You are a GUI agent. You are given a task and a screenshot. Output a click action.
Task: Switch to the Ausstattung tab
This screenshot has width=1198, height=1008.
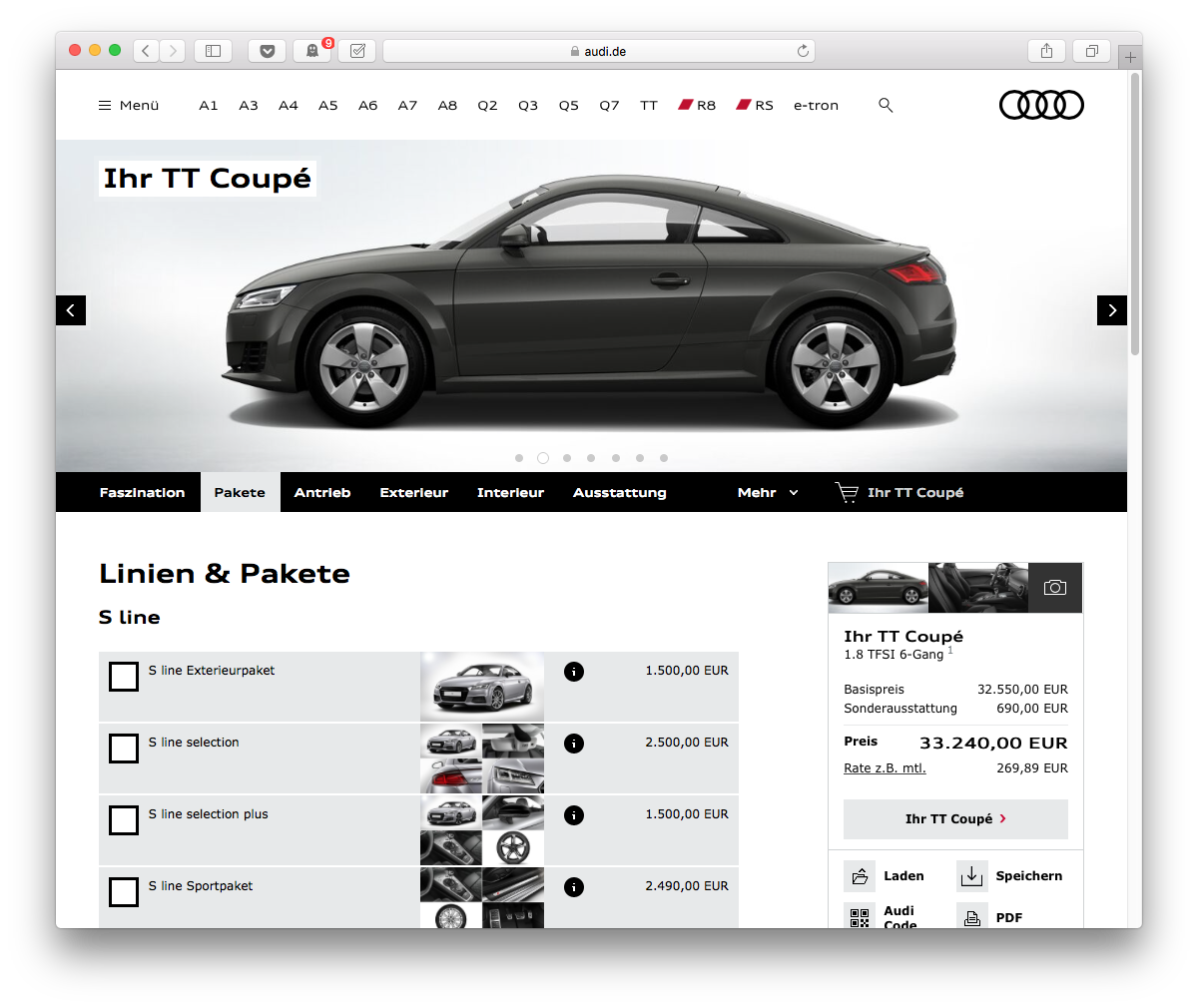tap(619, 492)
